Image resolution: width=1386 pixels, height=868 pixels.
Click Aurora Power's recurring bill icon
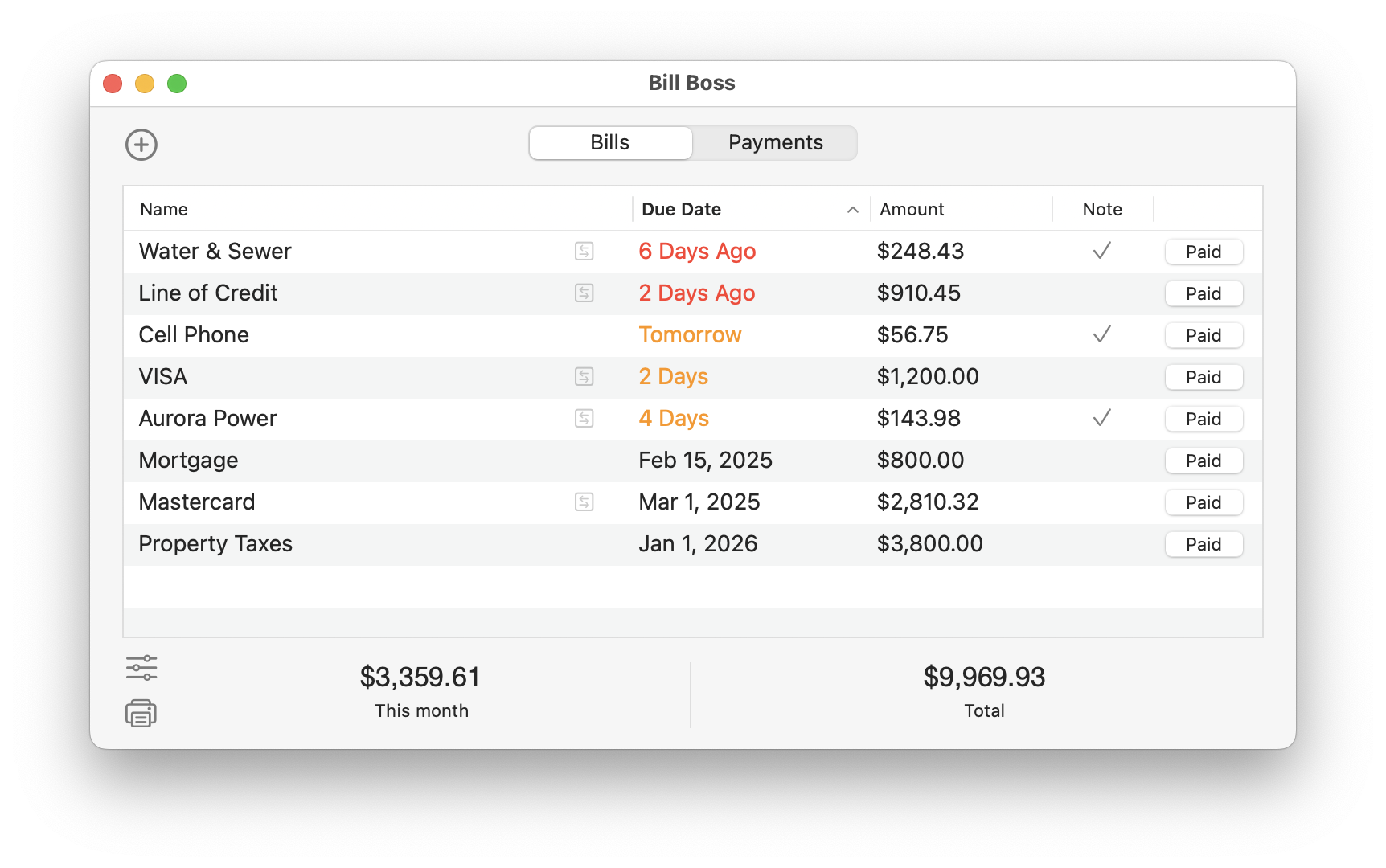pyautogui.click(x=584, y=419)
